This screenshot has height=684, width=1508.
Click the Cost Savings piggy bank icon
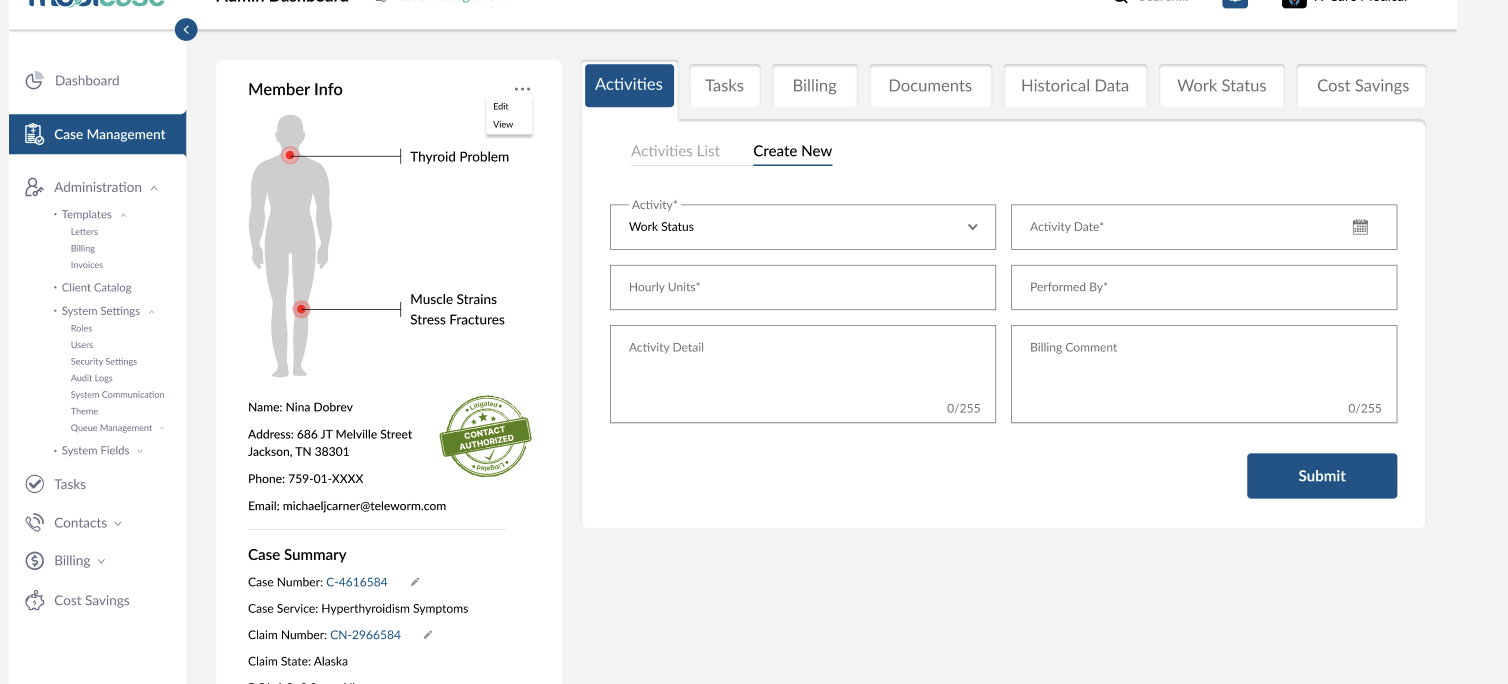35,600
